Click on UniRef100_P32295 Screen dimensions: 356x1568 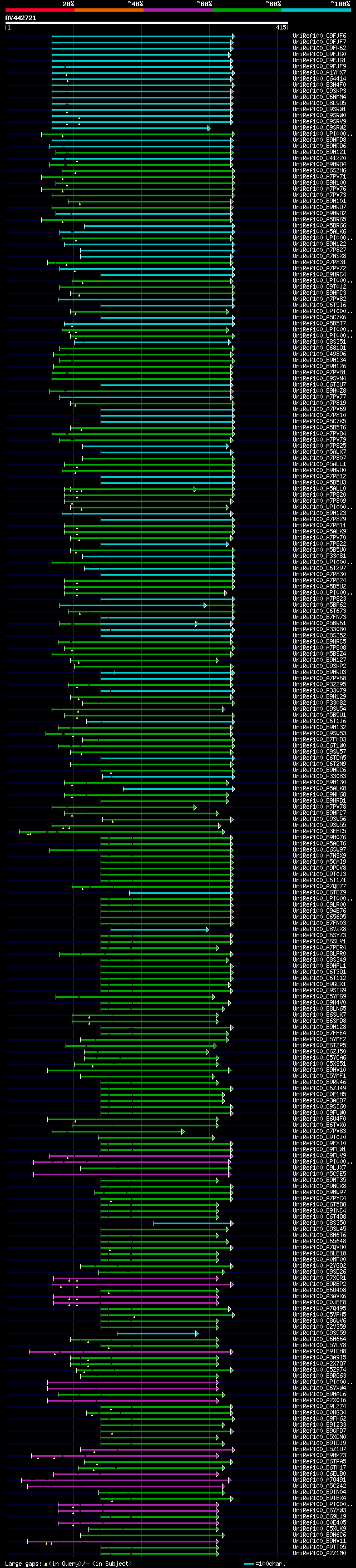pos(319,684)
